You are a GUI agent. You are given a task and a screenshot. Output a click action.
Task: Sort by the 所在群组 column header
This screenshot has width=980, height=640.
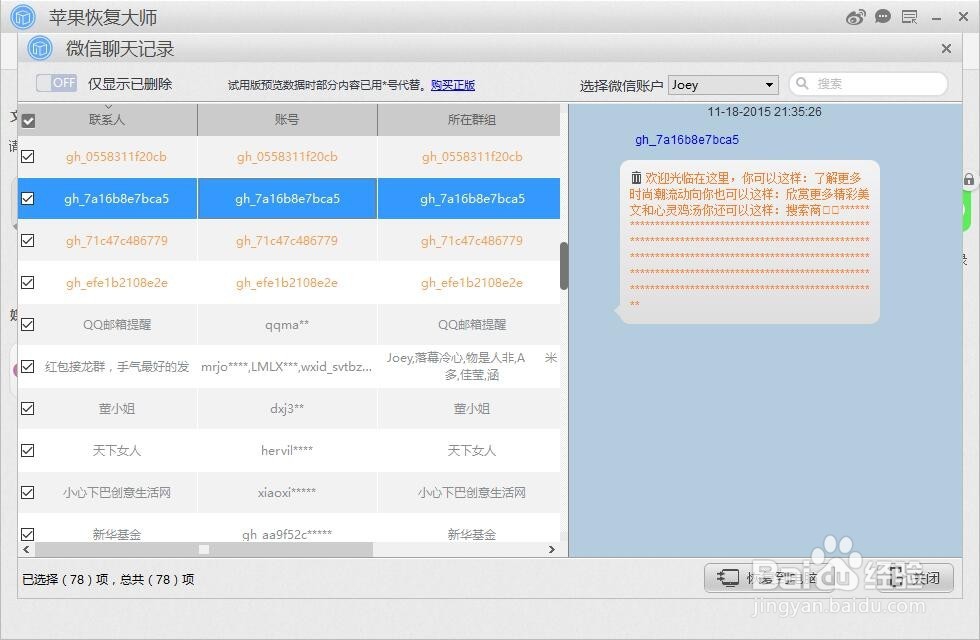pyautogui.click(x=472, y=119)
